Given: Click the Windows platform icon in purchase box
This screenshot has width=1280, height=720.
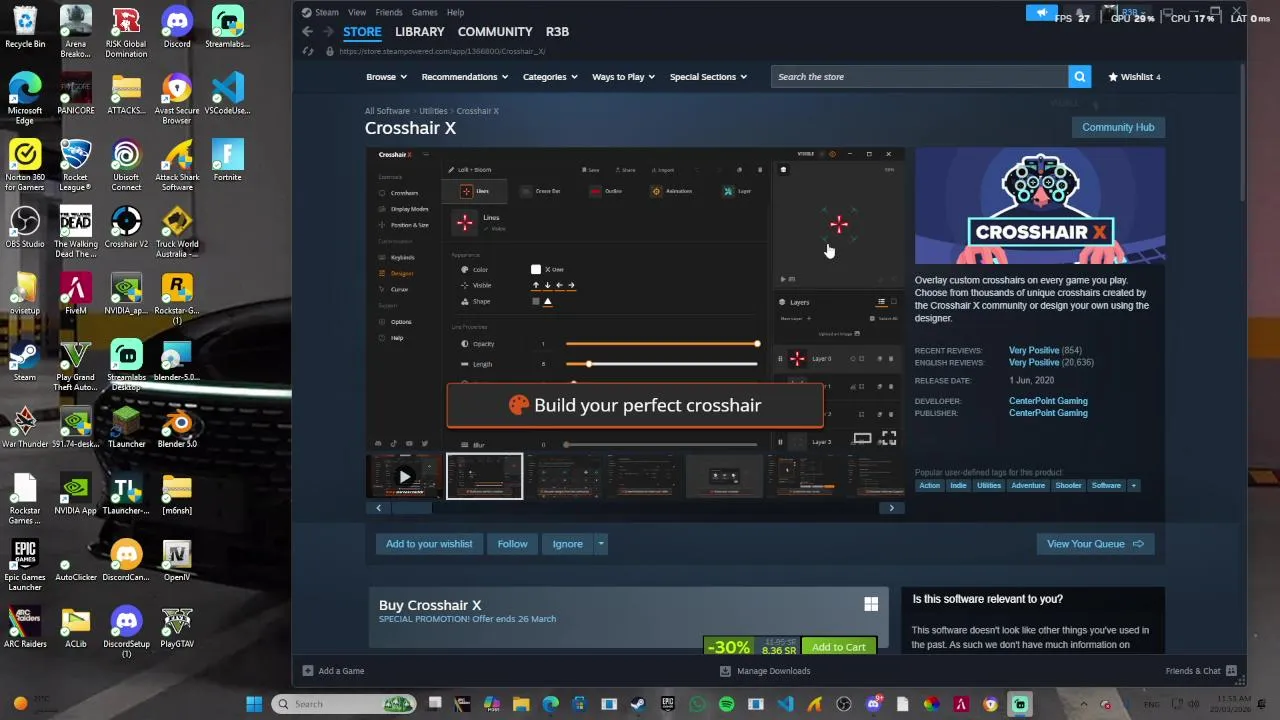Looking at the screenshot, I should coord(871,604).
